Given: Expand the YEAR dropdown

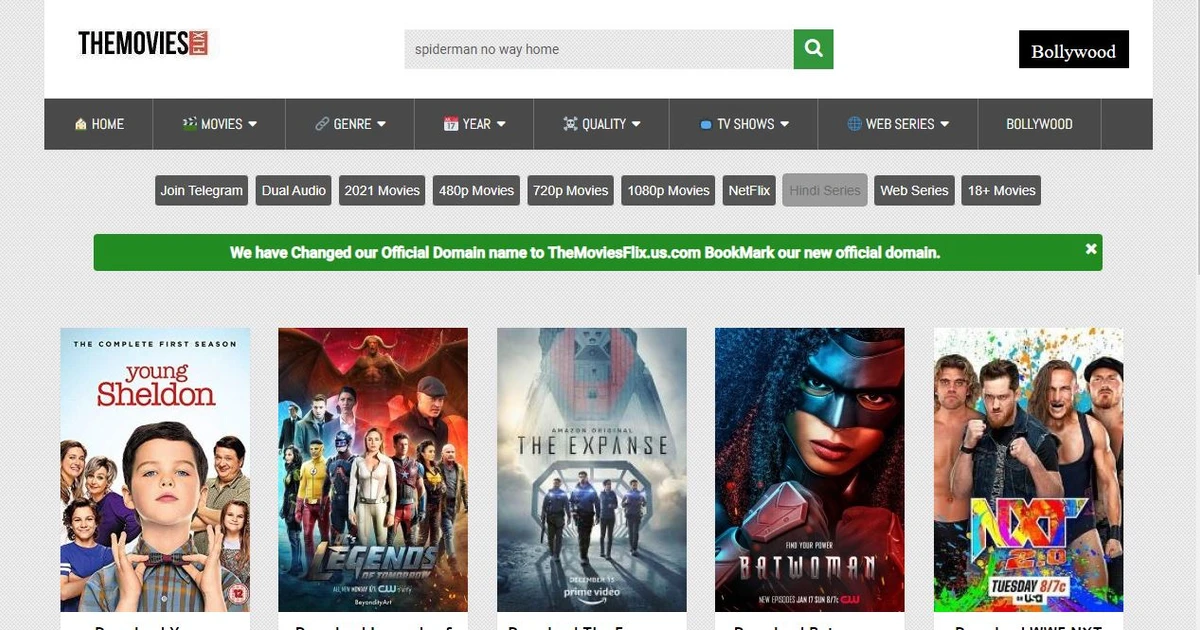Looking at the screenshot, I should click(x=474, y=124).
